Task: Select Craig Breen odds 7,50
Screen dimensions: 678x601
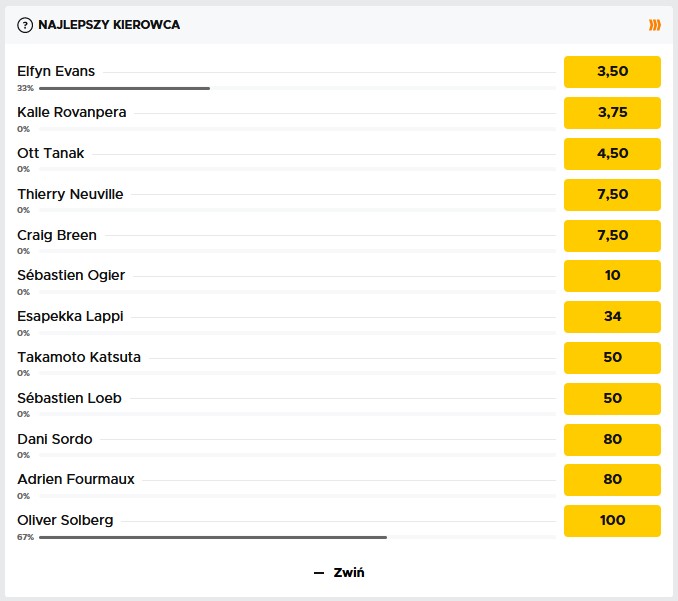Action: (612, 235)
